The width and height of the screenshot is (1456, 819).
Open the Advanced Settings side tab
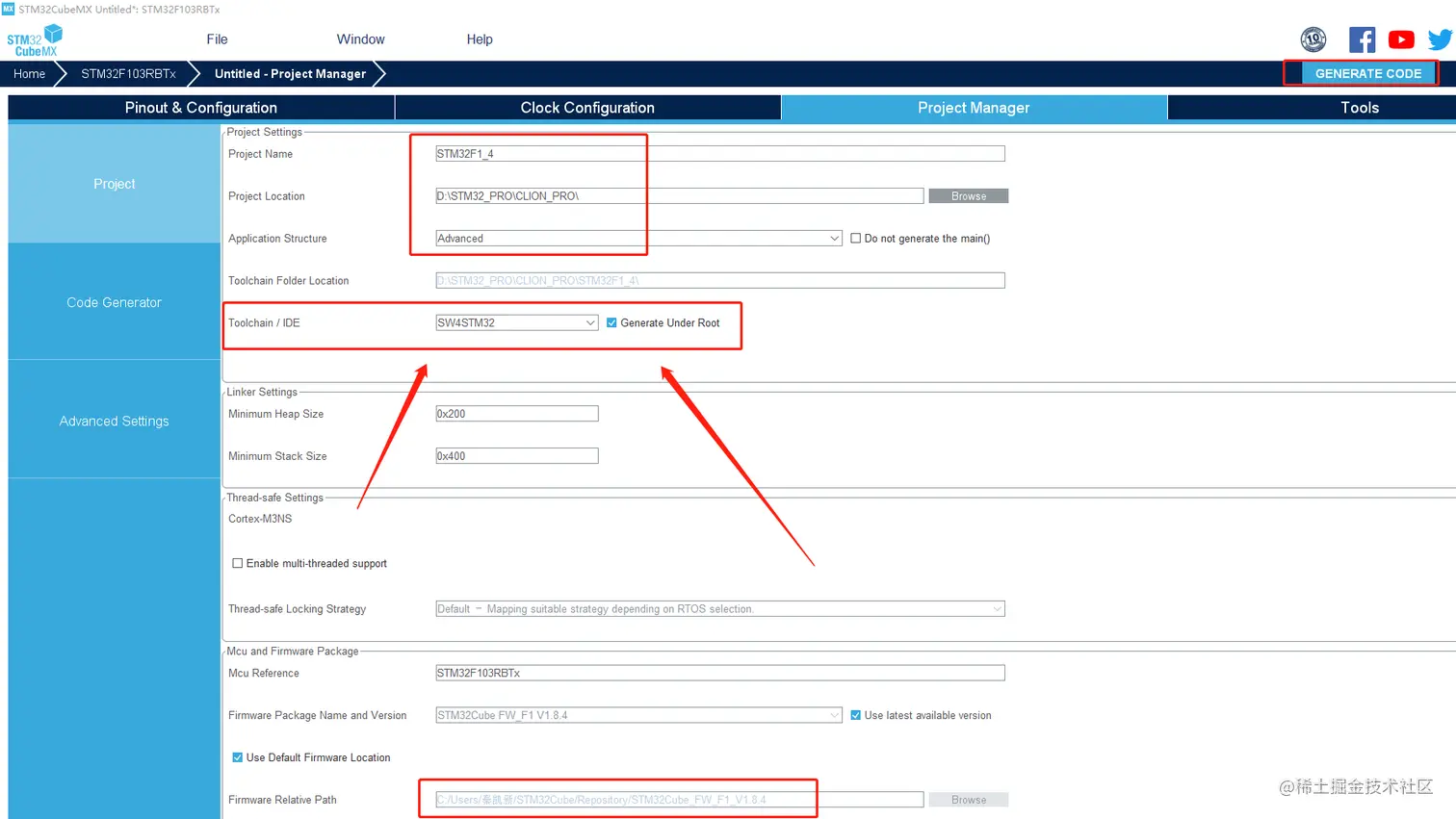pyautogui.click(x=115, y=422)
